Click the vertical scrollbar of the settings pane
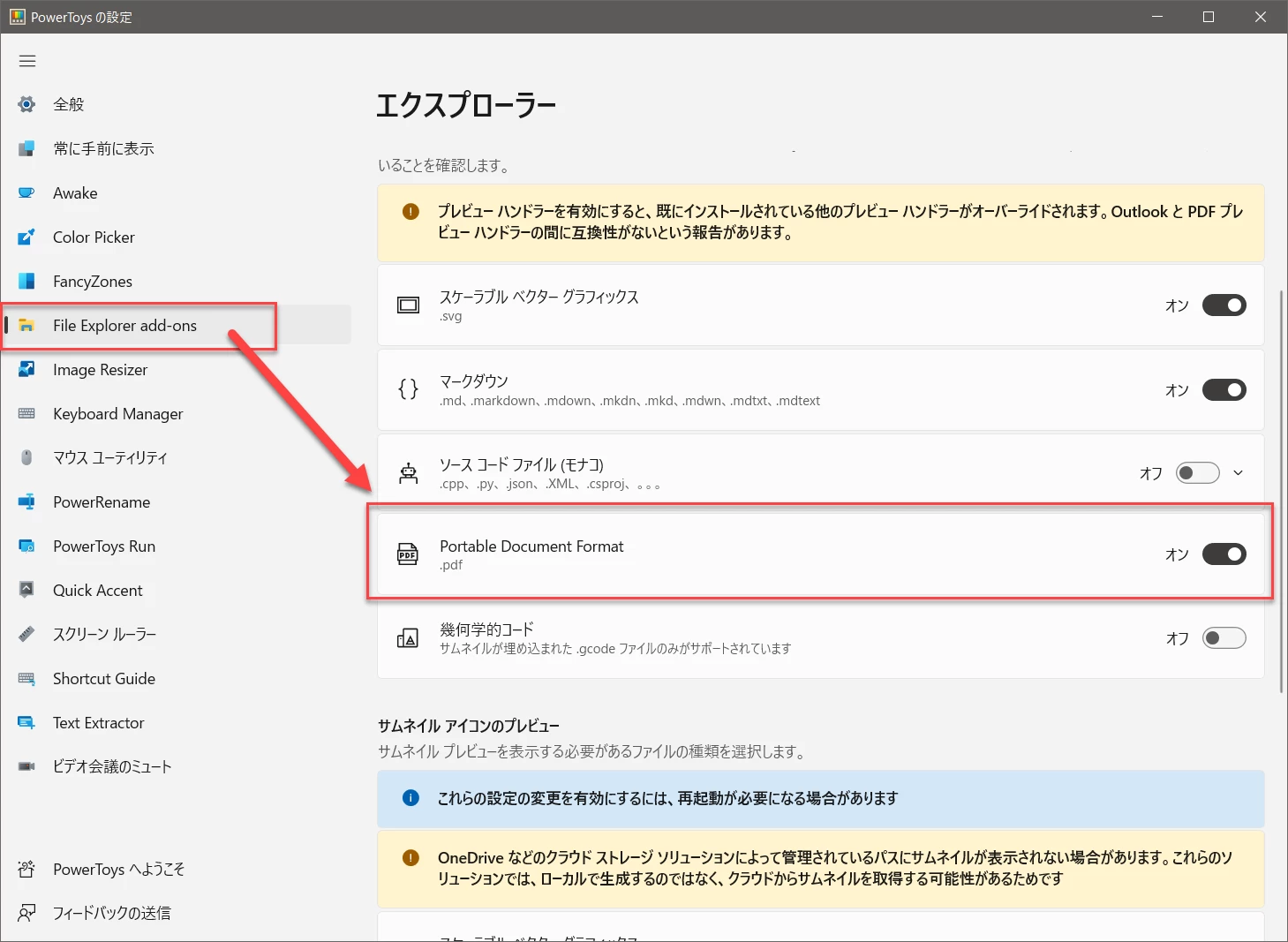Screen dimensions: 1288x942 1282,491
